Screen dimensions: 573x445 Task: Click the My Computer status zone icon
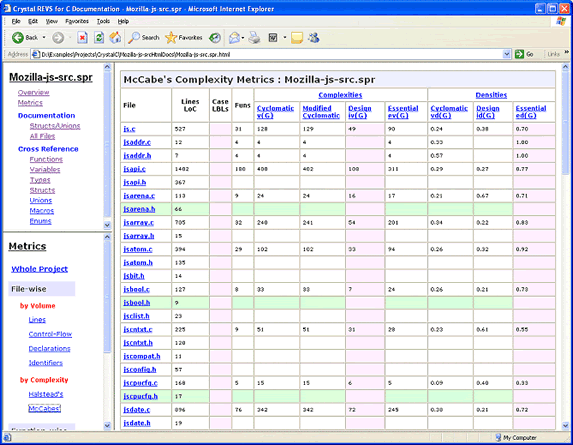[x=498, y=437]
